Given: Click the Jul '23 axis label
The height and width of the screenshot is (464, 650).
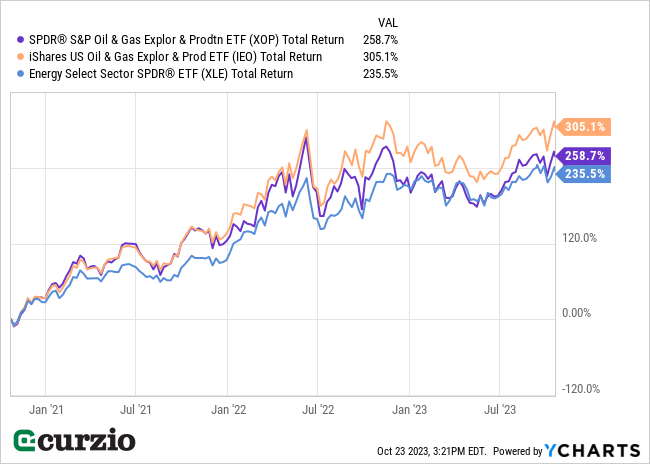Looking at the screenshot, I should (x=497, y=409).
